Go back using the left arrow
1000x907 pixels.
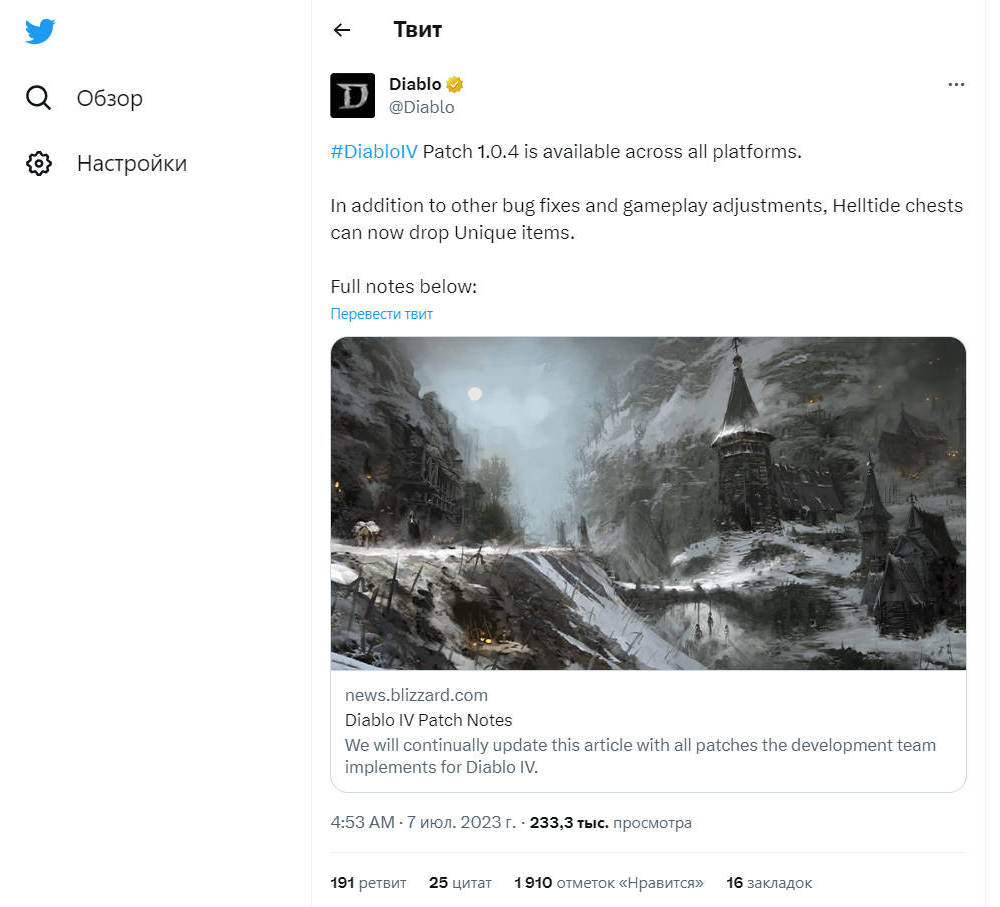point(342,30)
